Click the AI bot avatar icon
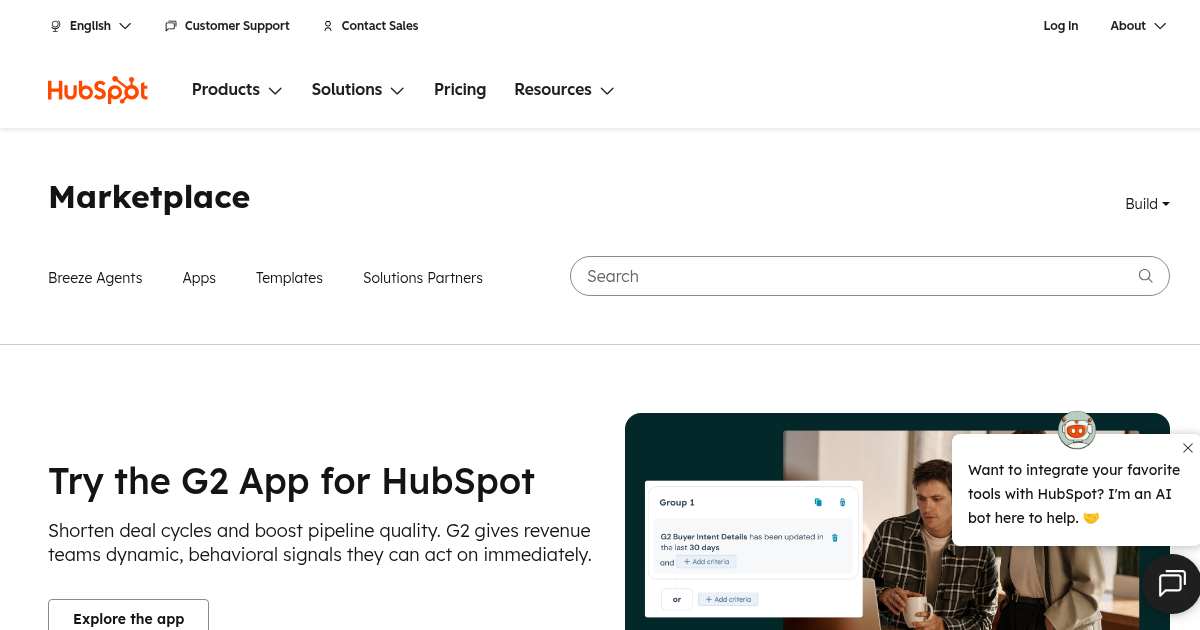Image resolution: width=1200 pixels, height=630 pixels. tap(1077, 430)
